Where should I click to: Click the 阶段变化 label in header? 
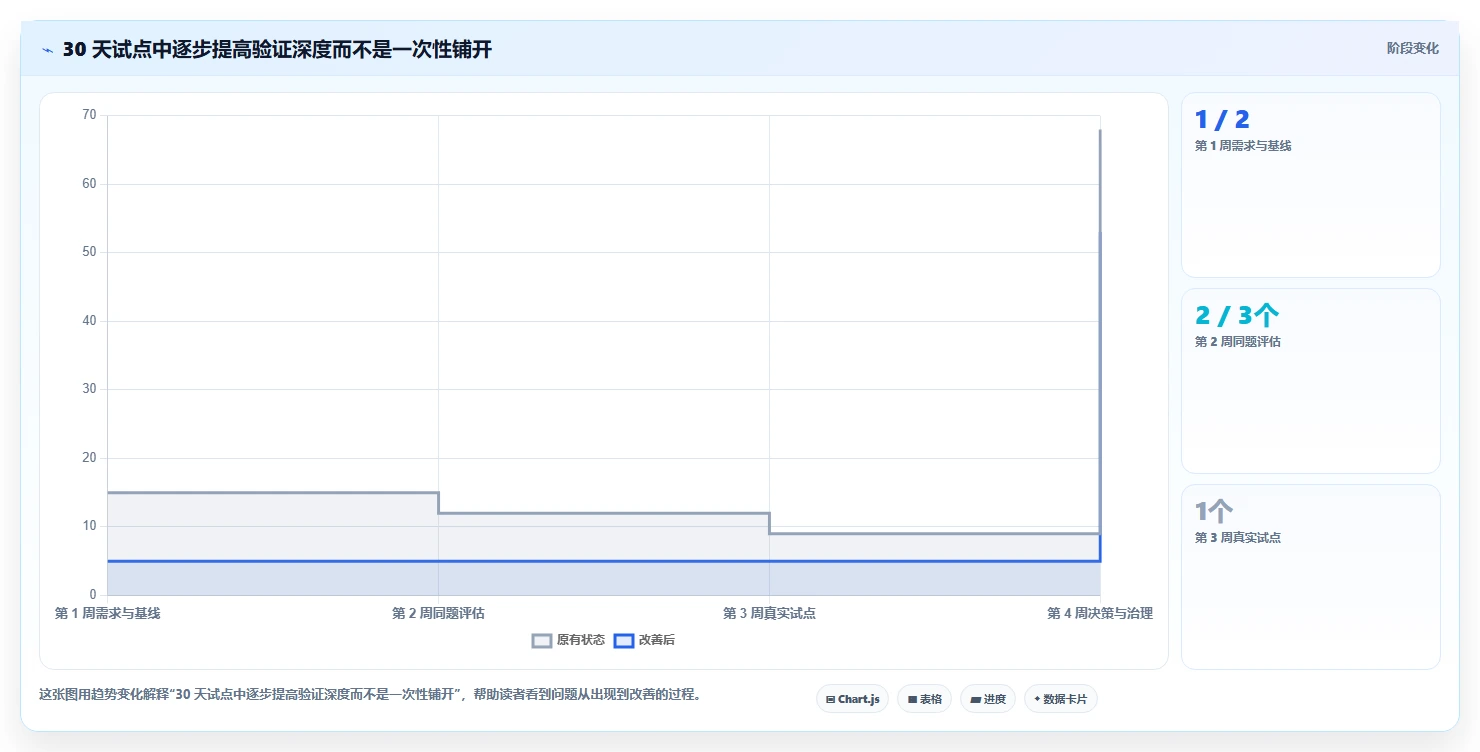tap(1413, 48)
